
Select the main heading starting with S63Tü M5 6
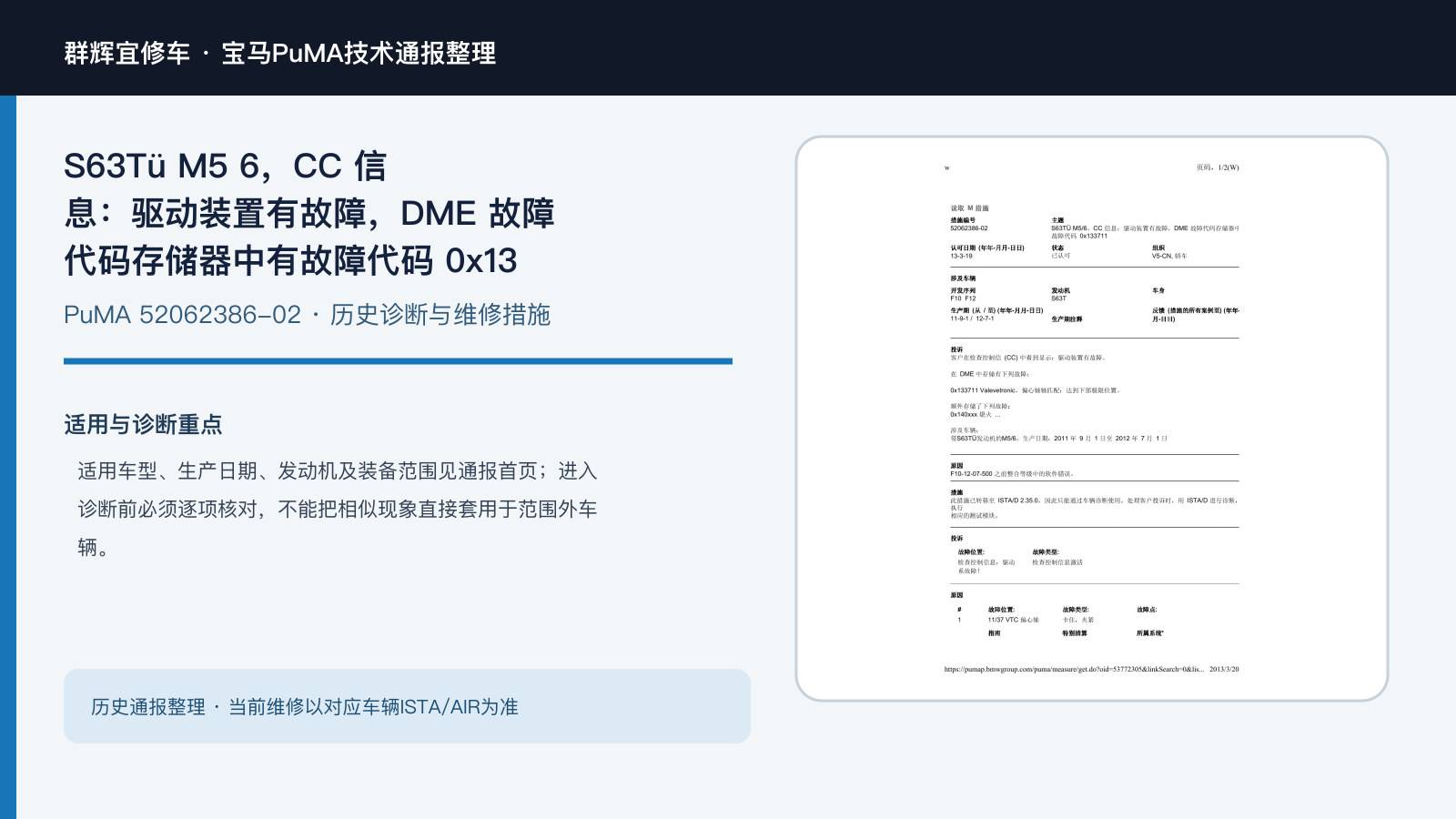[x=309, y=214]
